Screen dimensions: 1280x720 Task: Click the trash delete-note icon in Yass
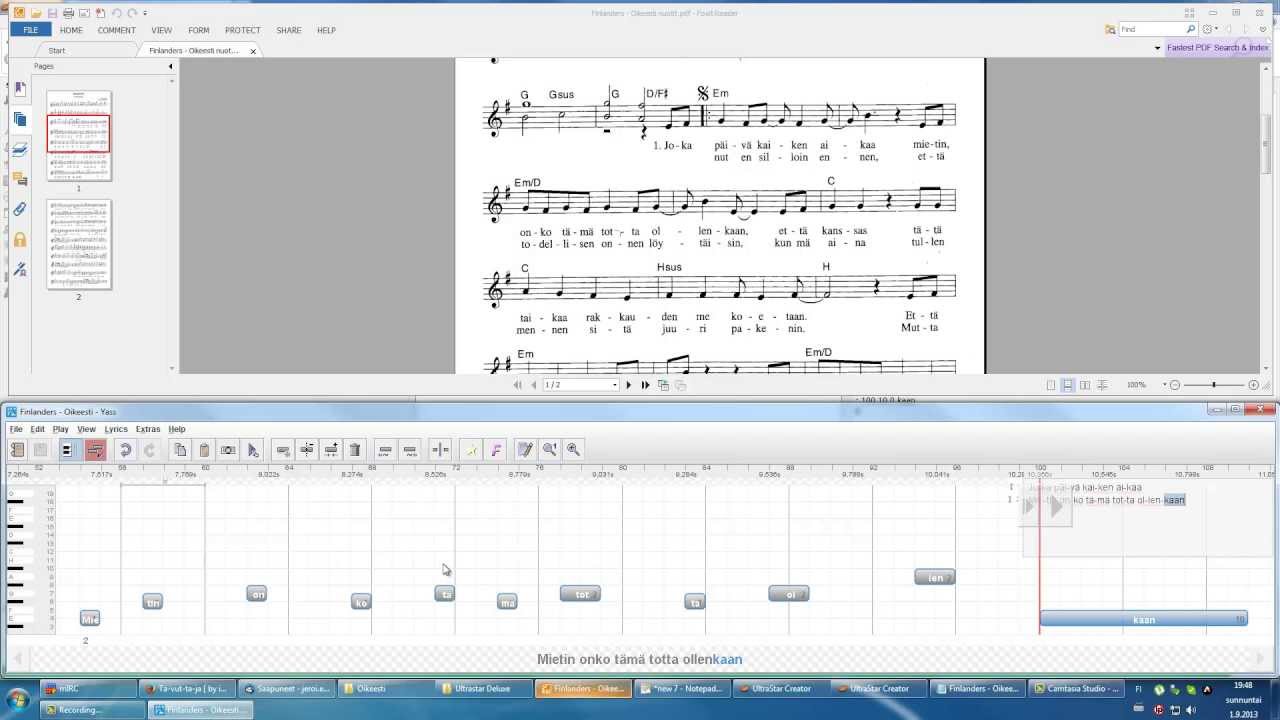point(355,450)
